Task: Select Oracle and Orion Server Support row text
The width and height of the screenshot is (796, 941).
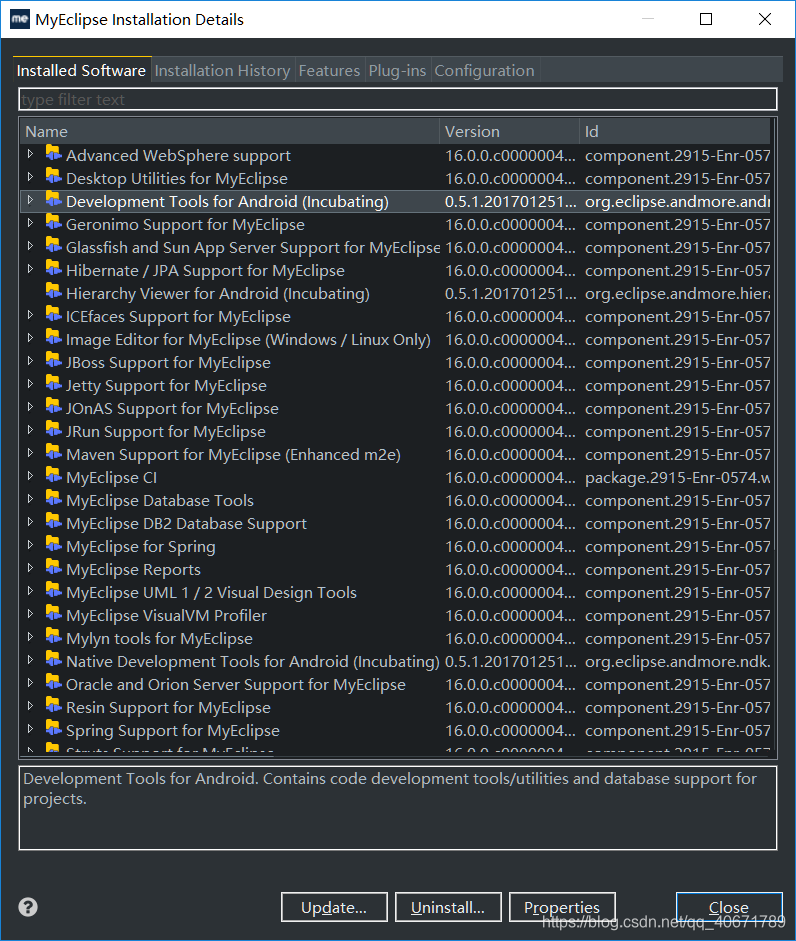Action: pos(236,685)
